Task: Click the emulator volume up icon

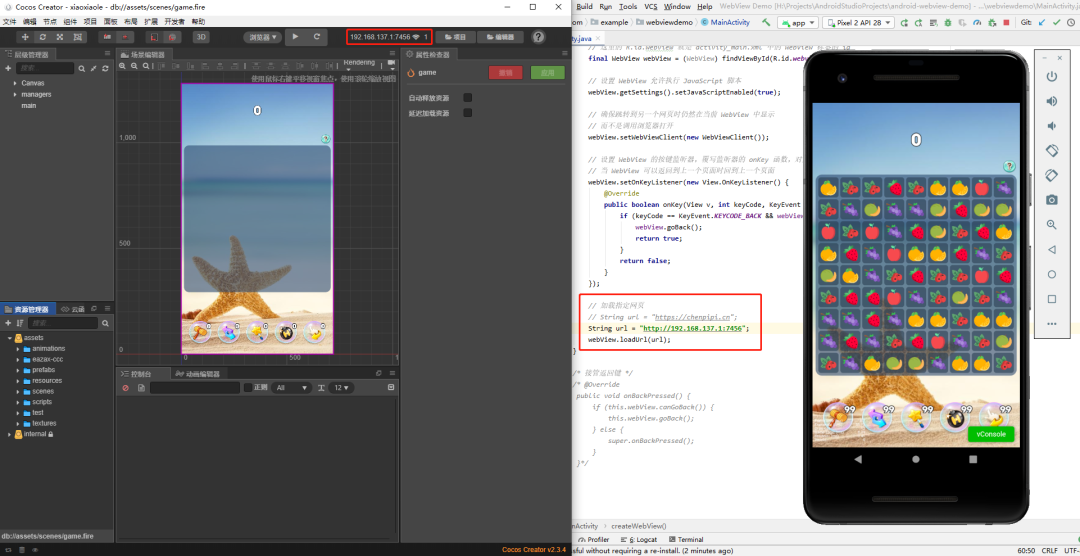Action: (1051, 101)
